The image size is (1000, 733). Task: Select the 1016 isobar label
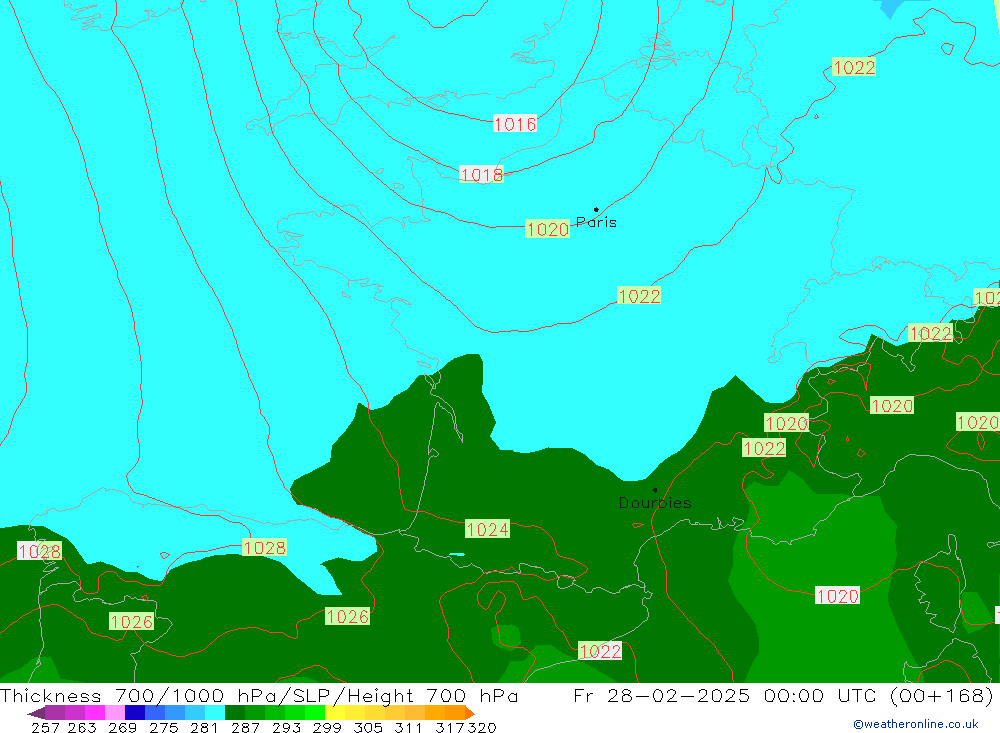point(515,124)
